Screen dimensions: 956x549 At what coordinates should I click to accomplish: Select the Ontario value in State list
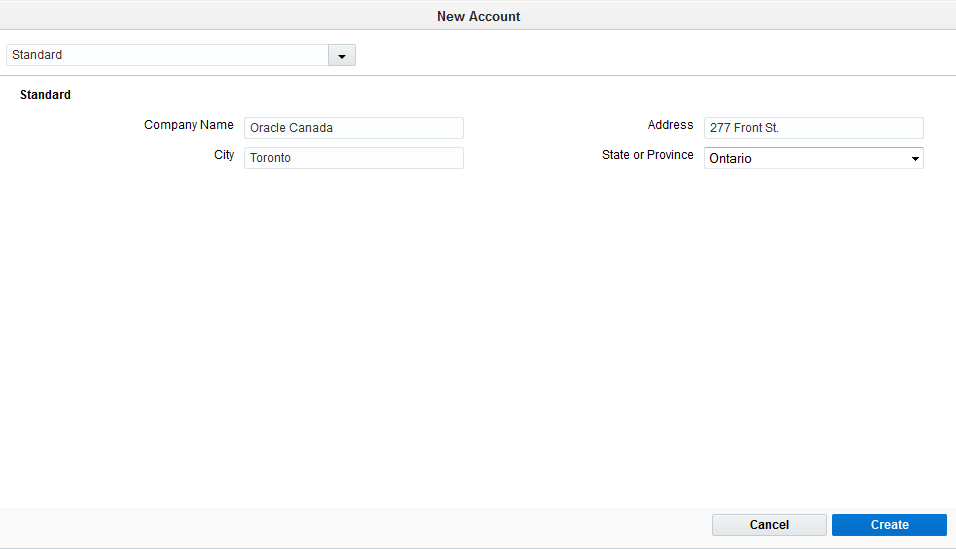[730, 159]
